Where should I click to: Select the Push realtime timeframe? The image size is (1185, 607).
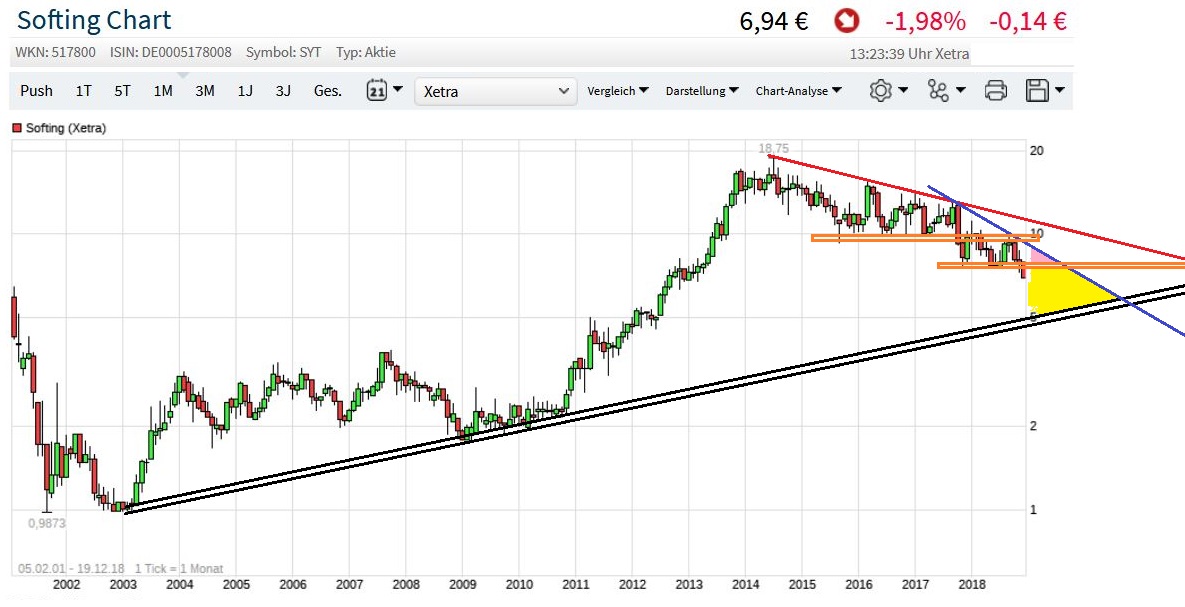pos(36,91)
